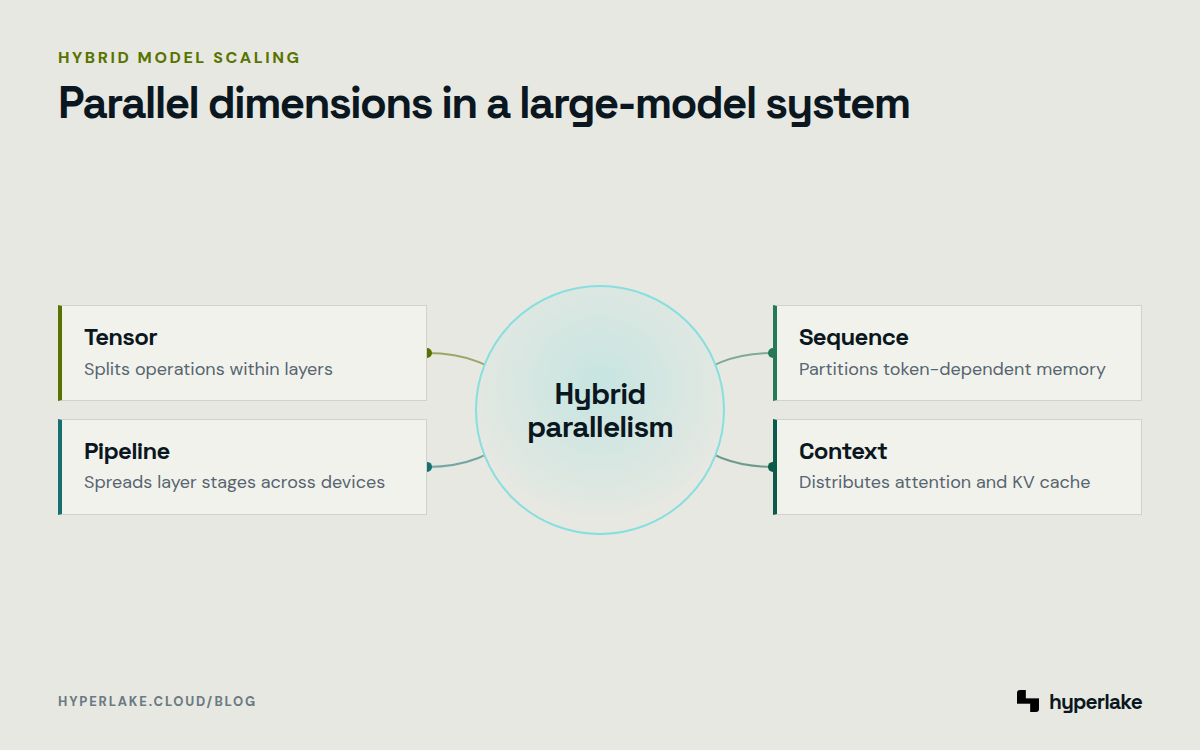
Task: Click the Tensor card connector dot
Action: [x=428, y=353]
